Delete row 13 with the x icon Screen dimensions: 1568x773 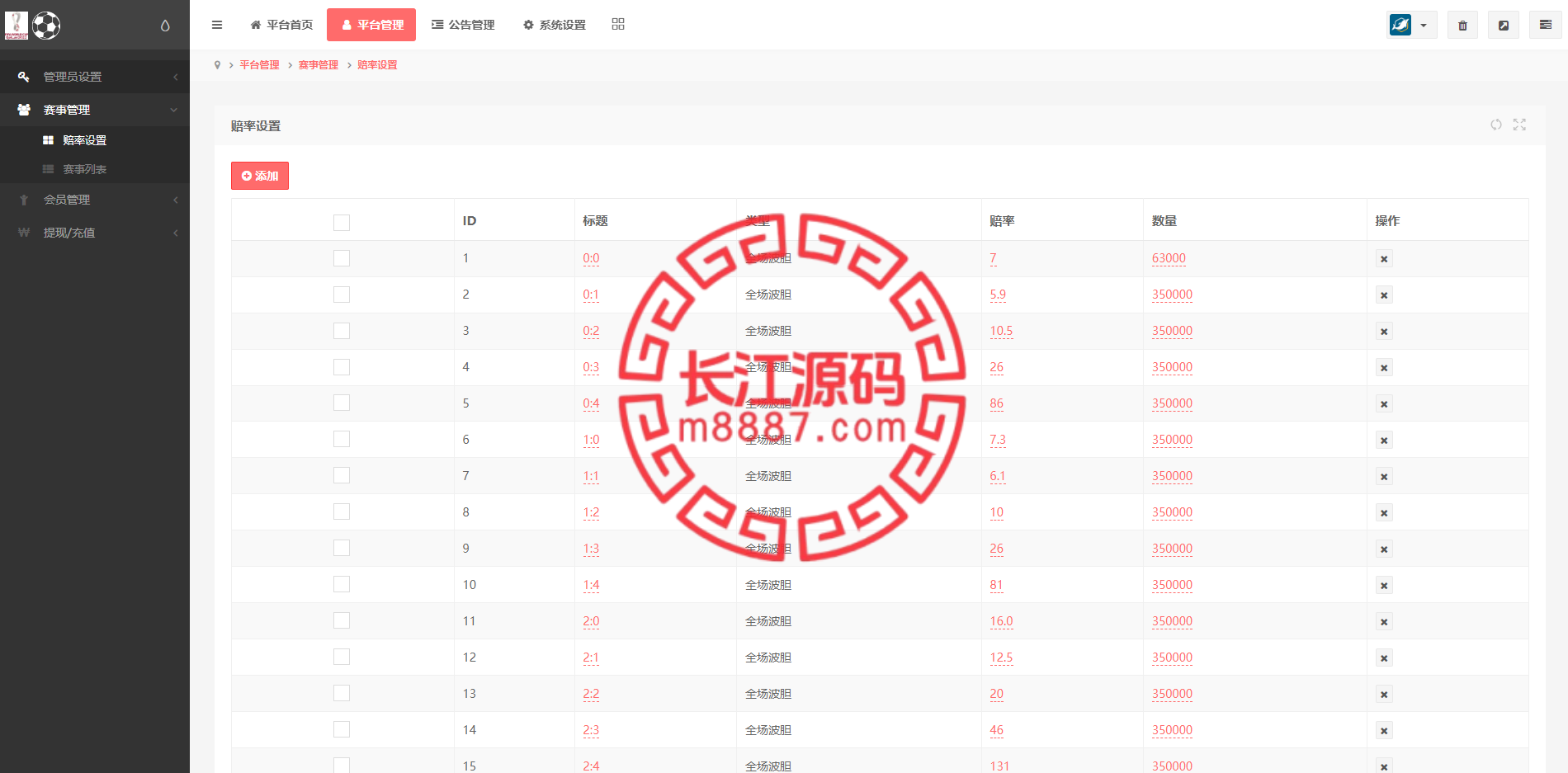click(1384, 695)
